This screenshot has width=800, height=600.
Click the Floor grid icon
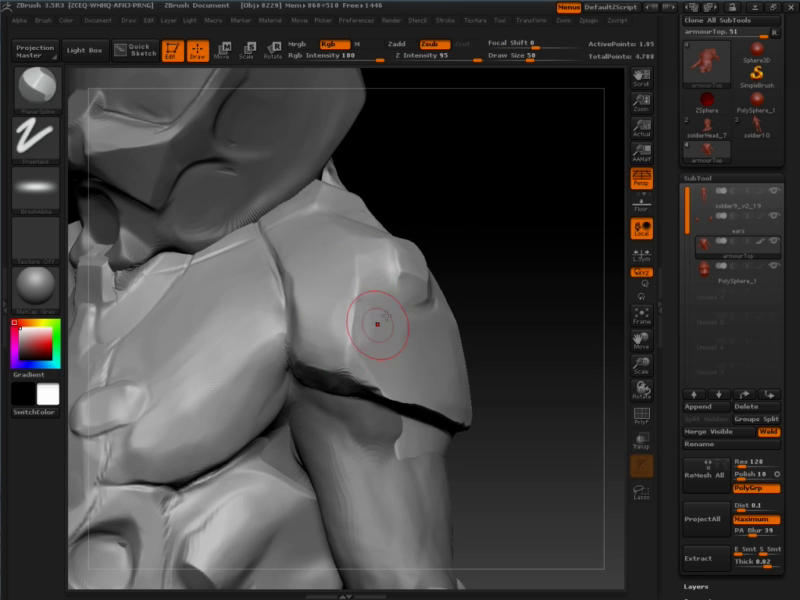(x=641, y=205)
